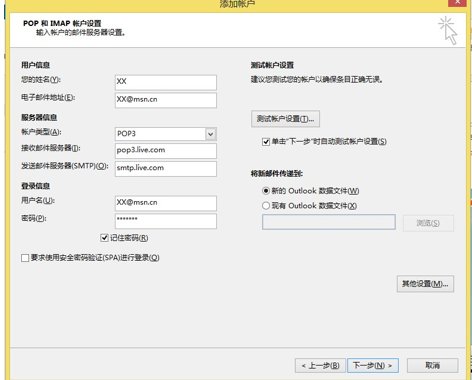Click the 您的姓名 name input field
Viewport: 472px width, 380px height.
[166, 82]
